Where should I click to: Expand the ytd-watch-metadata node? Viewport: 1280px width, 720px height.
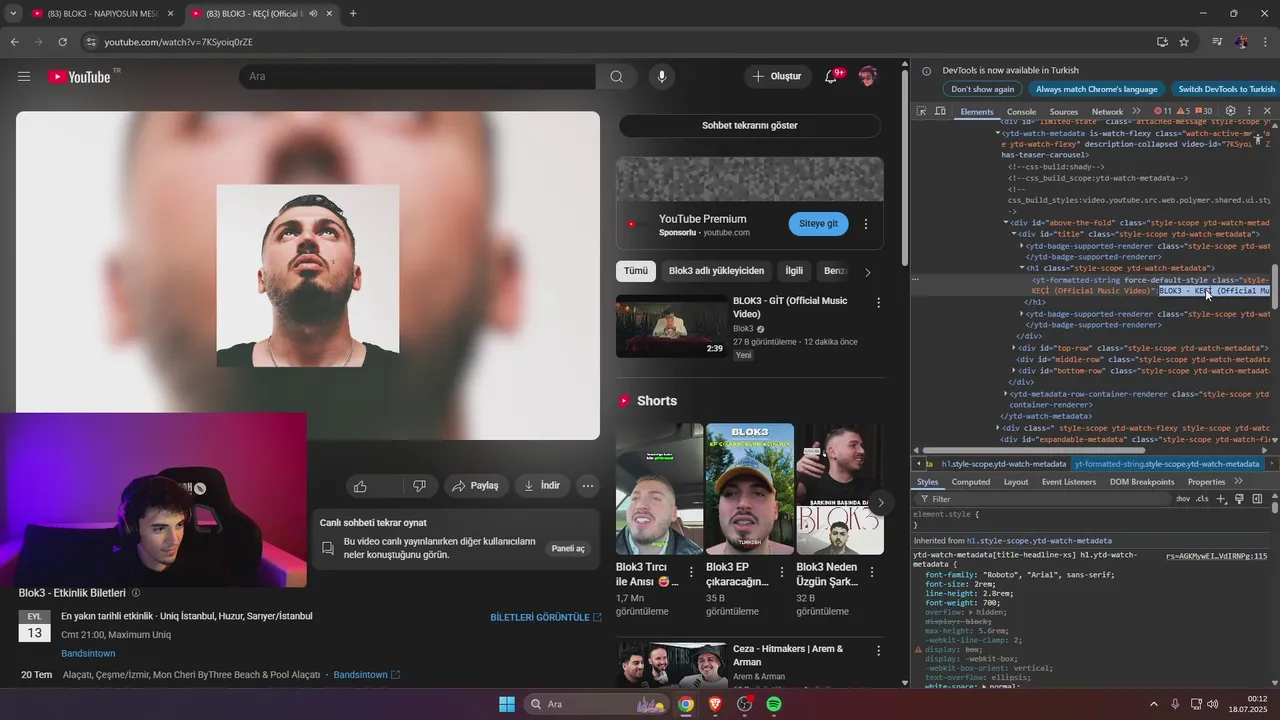(998, 133)
